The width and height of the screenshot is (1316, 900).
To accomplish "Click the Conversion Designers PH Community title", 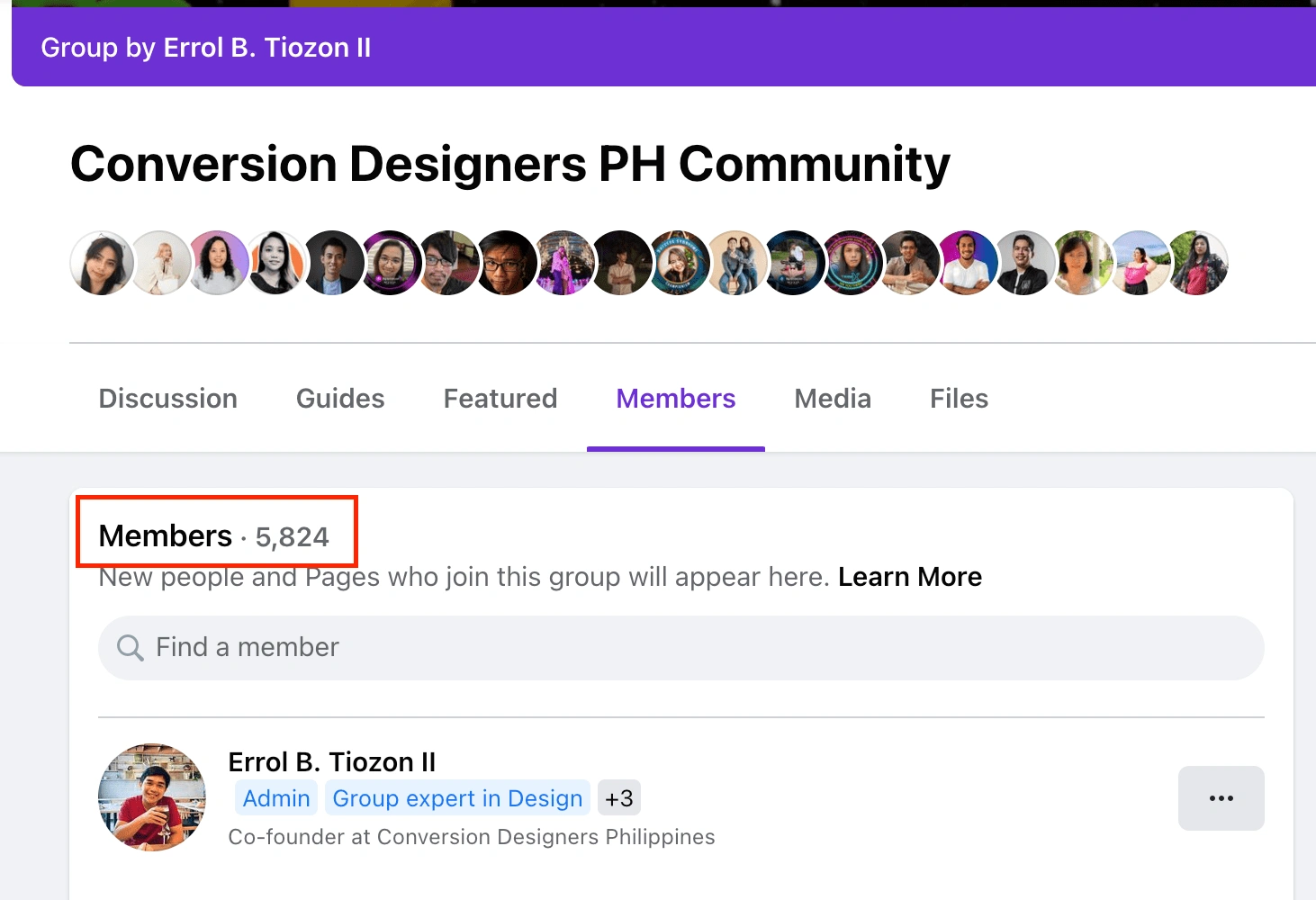I will coord(510,164).
